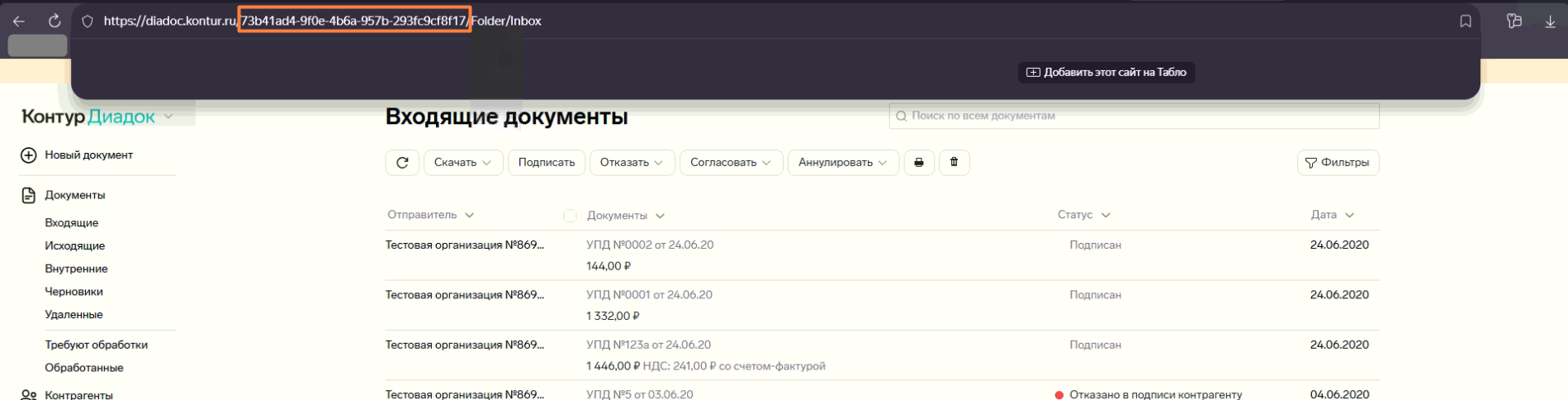Click browser reload page icon
This screenshot has height=400, width=1568.
[54, 21]
